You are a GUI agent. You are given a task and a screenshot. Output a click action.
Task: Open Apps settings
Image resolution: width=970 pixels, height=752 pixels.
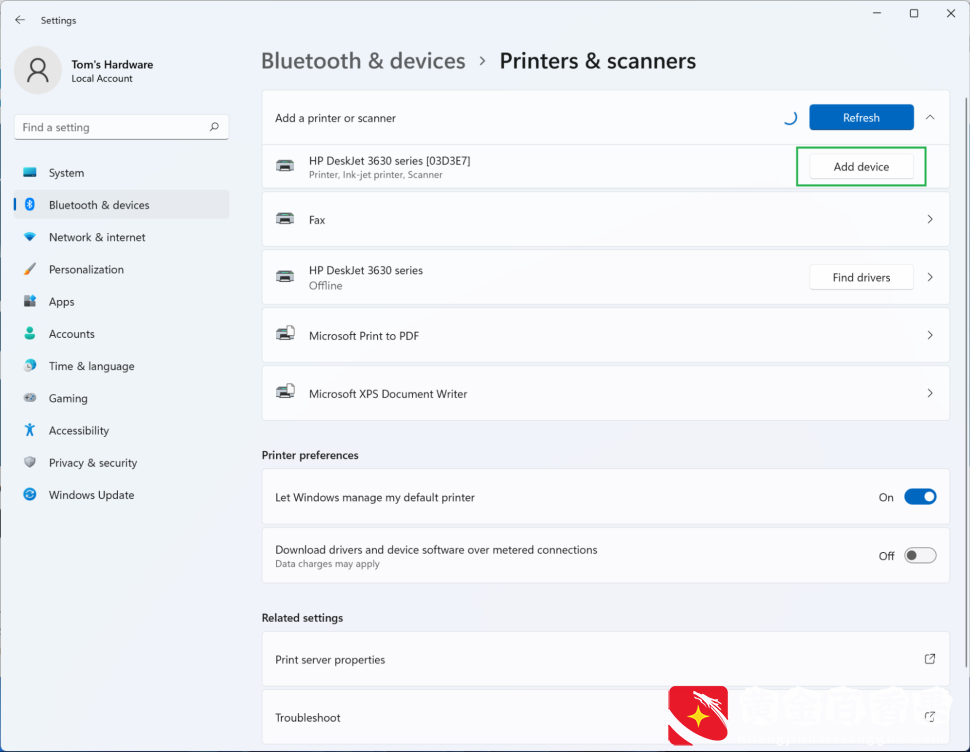pyautogui.click(x=121, y=301)
